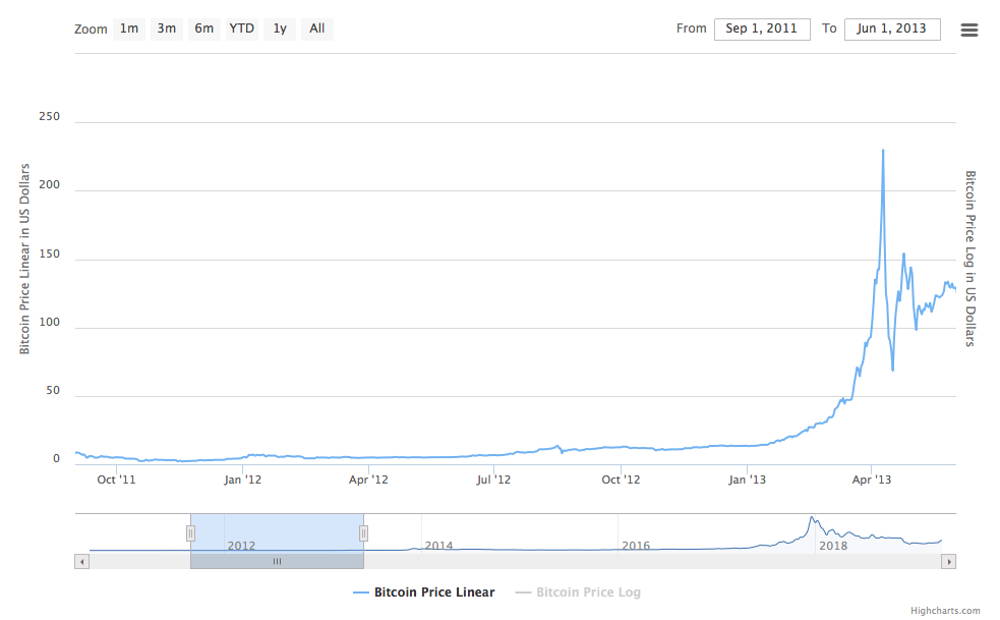Click the To date field Jun 1, 2013

coord(892,29)
